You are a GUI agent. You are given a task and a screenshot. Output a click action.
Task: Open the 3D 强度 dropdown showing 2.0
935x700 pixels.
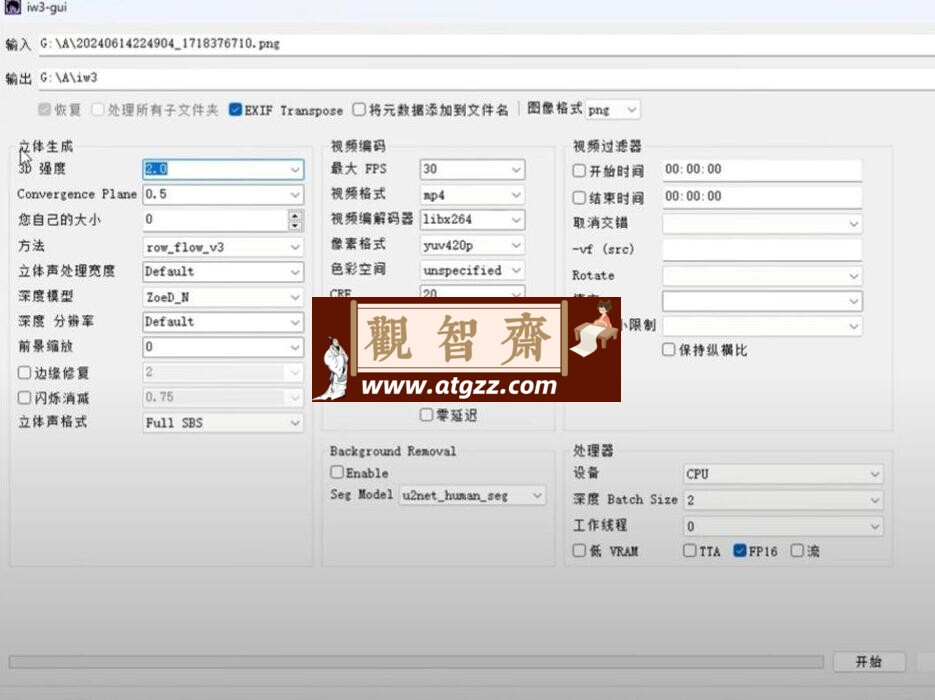223,169
